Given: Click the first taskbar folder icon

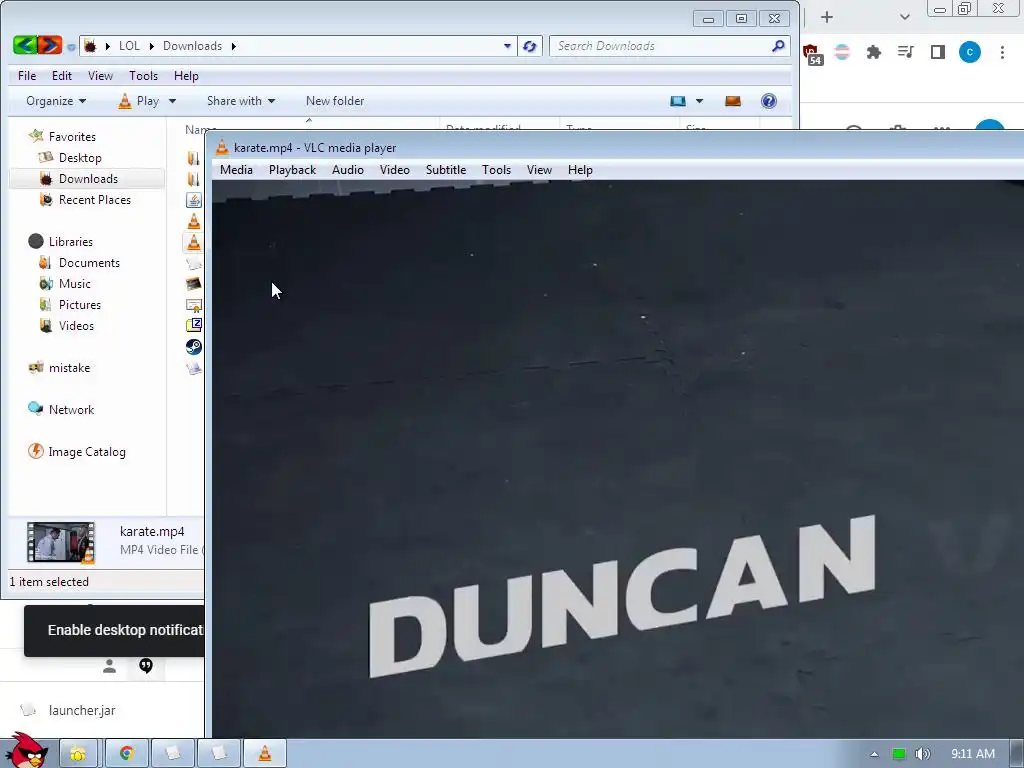Looking at the screenshot, I should tap(78, 753).
